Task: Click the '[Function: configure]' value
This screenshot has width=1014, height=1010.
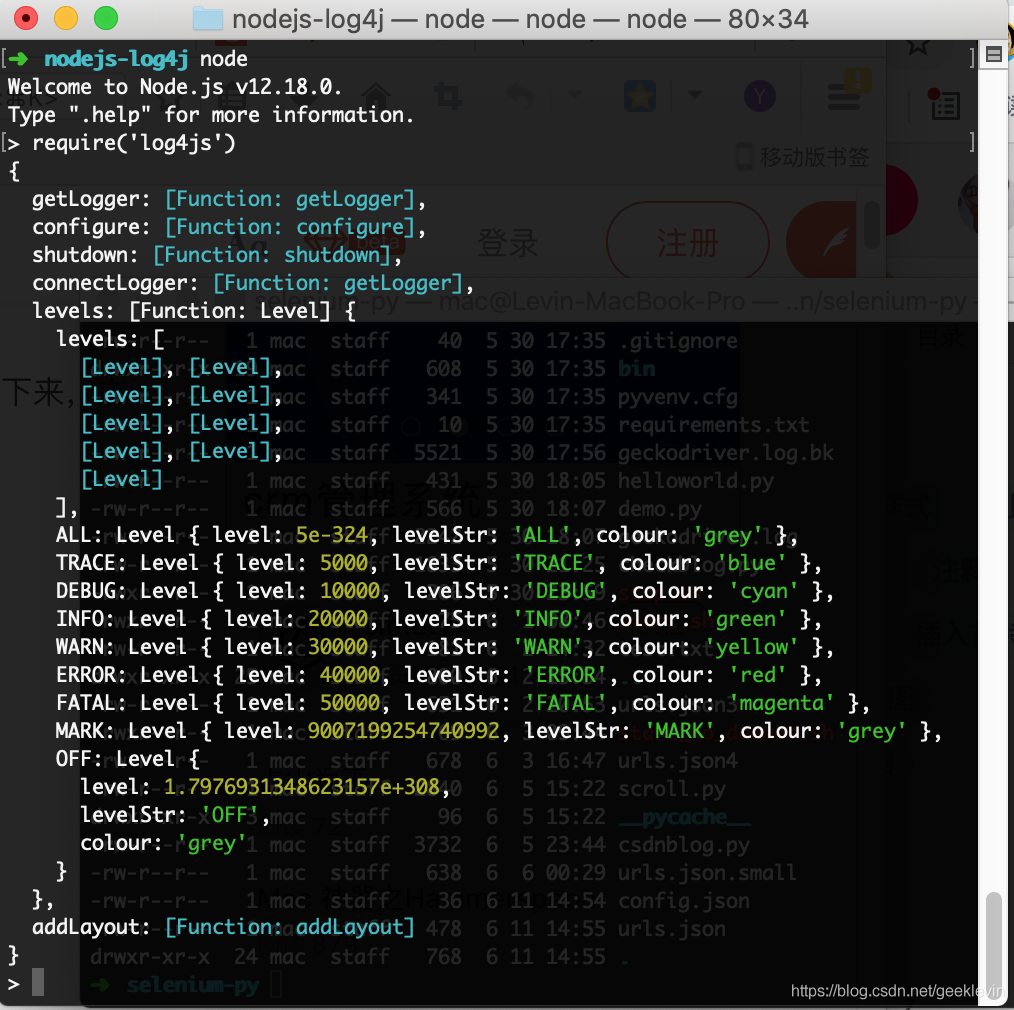Action: 290,227
